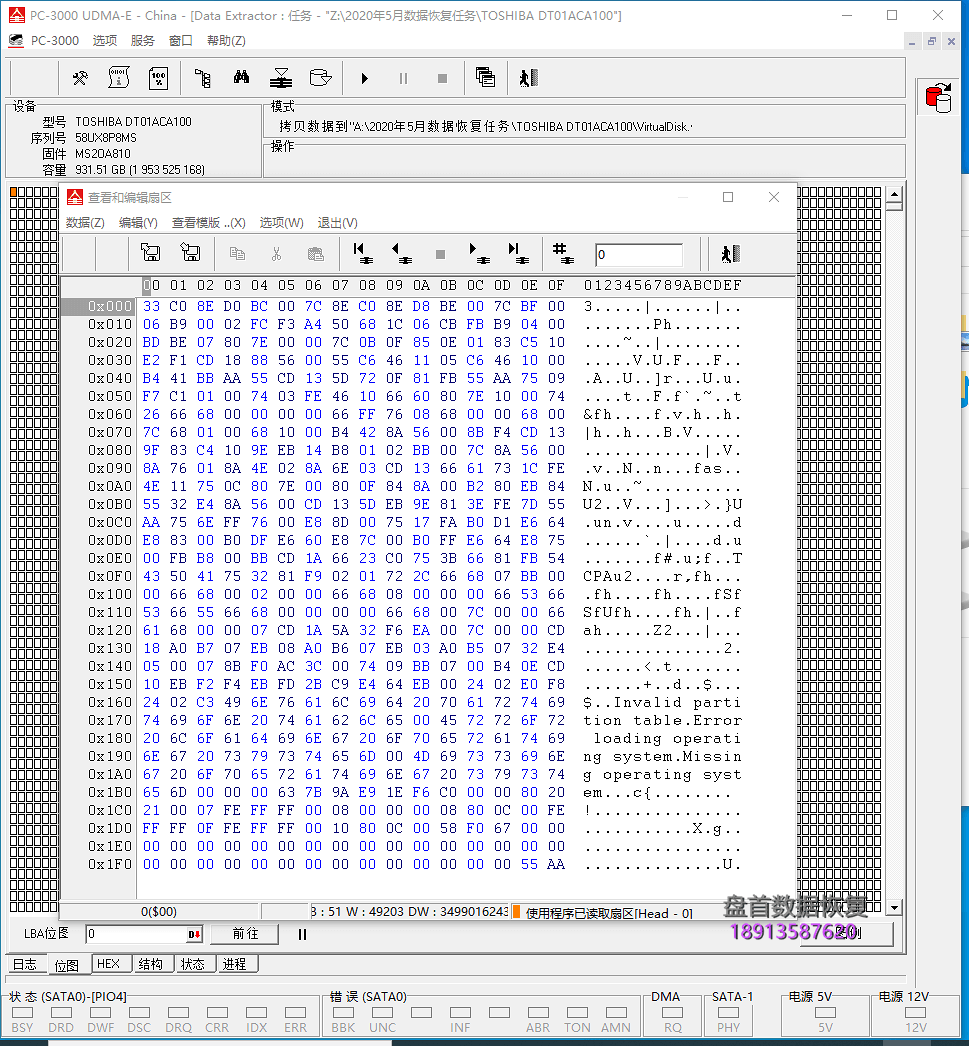Viewport: 969px width, 1046px height.
Task: Open the PC-3000 main menu
Action: tap(55, 41)
